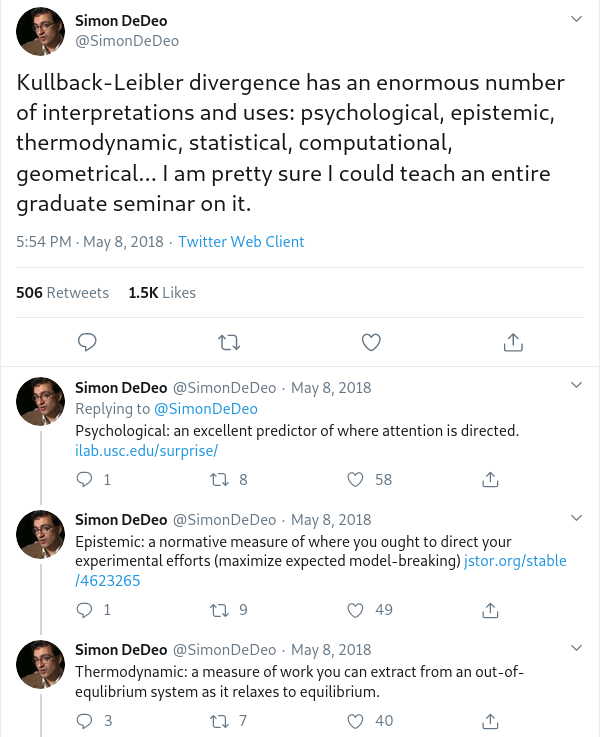Viewport: 603px width, 737px height.
Task: Open Simon DeDeo's profile picture on main tweet
Action: coord(42,31)
